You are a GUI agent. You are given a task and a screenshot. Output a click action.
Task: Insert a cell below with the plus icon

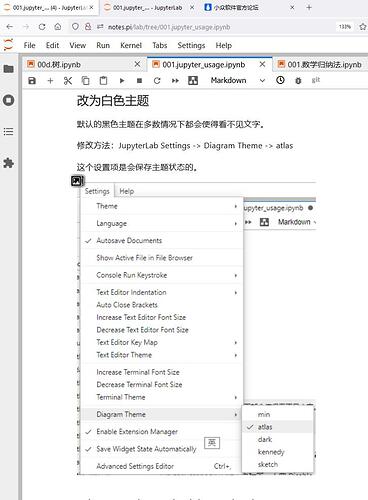pos(50,80)
